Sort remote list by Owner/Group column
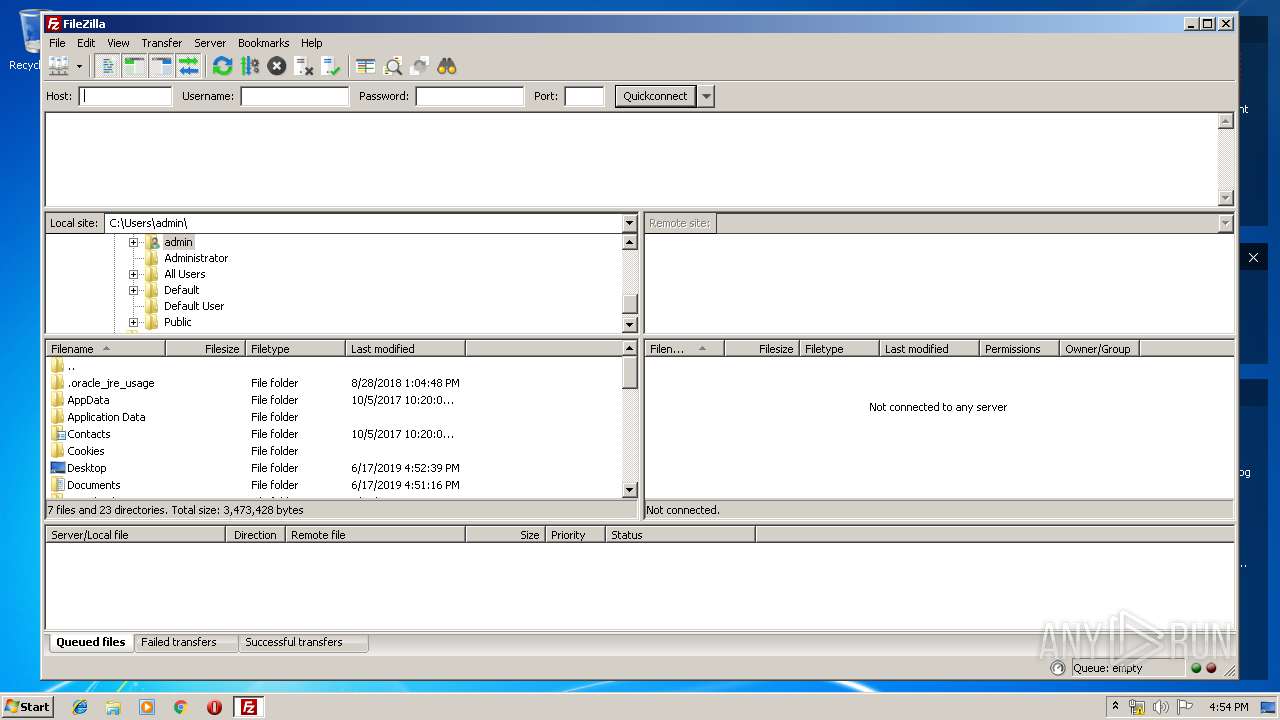This screenshot has width=1280, height=720. pos(1099,349)
